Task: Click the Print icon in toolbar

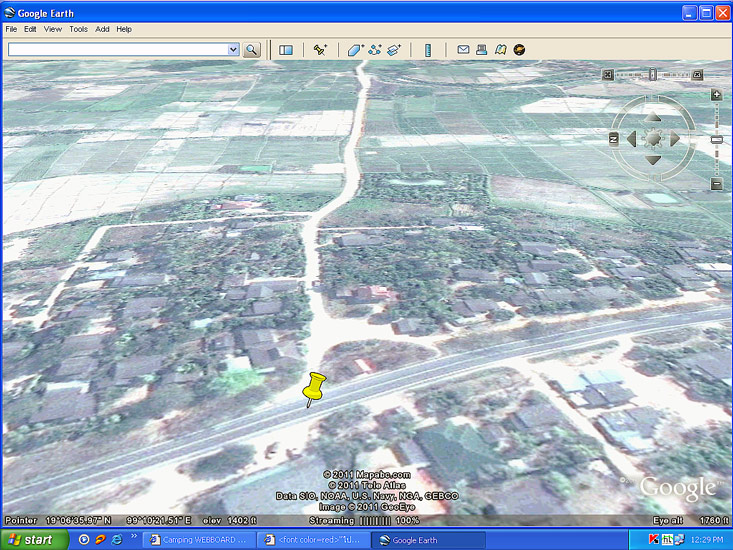Action: [481, 49]
